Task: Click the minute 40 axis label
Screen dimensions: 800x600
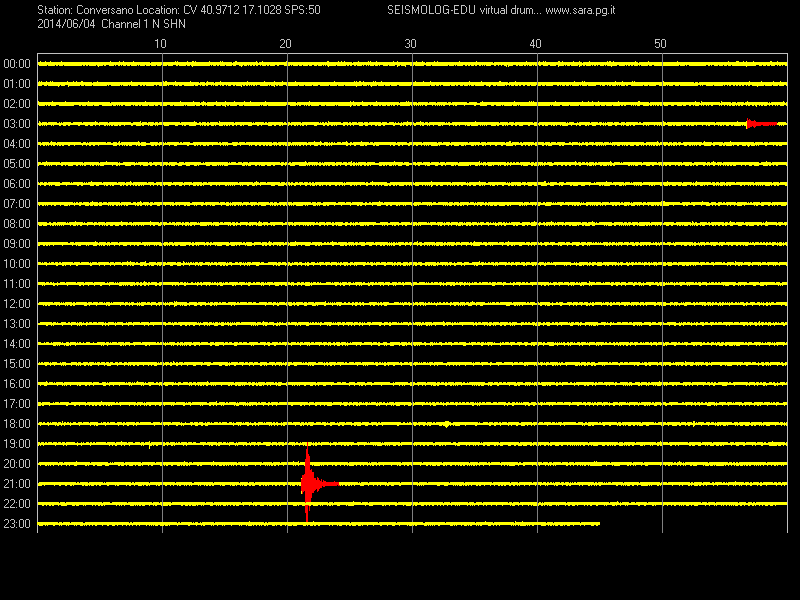Action: click(x=535, y=44)
